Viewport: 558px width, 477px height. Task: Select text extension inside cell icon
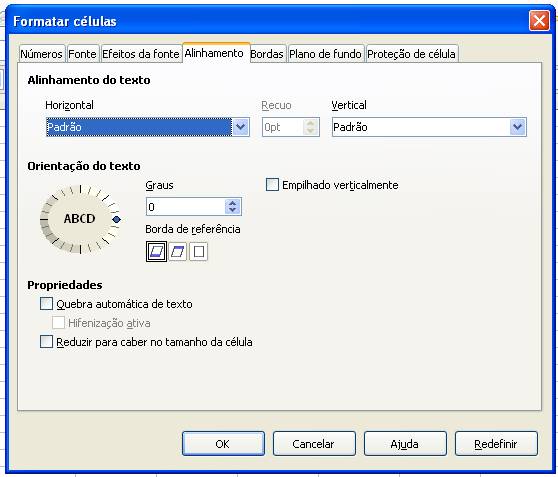[199, 252]
